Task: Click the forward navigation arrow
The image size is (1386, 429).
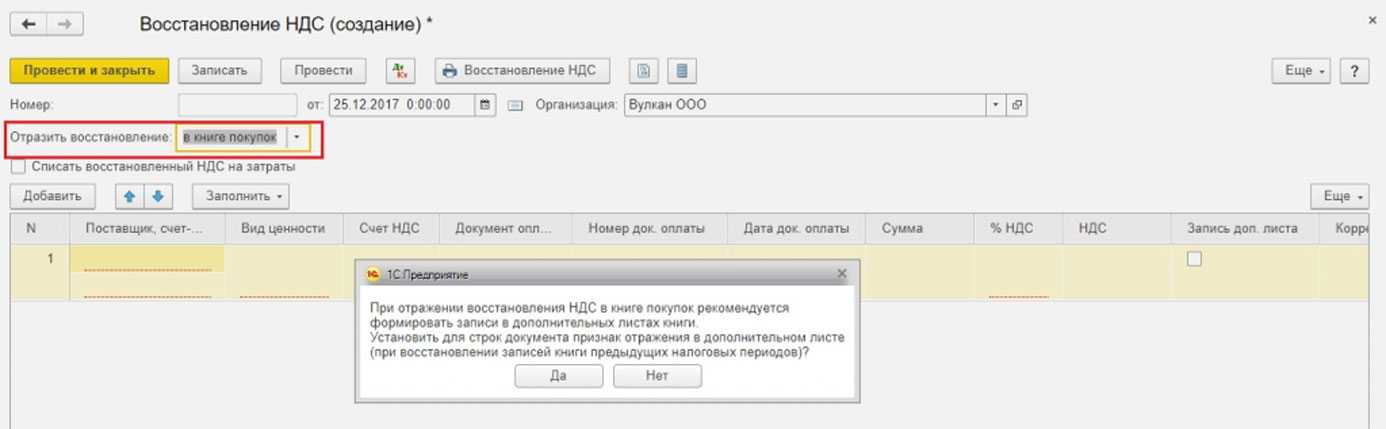Action: [64, 23]
